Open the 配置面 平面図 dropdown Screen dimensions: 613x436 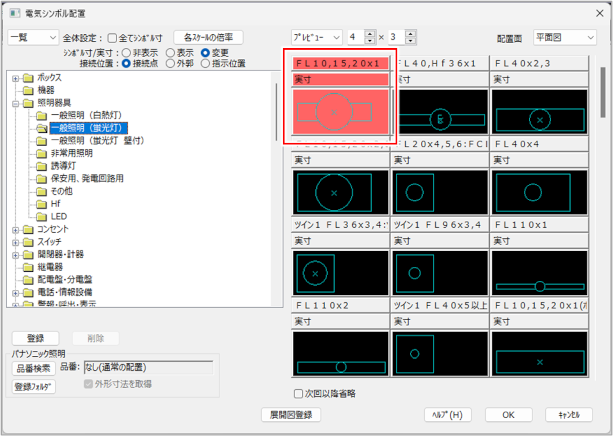566,37
